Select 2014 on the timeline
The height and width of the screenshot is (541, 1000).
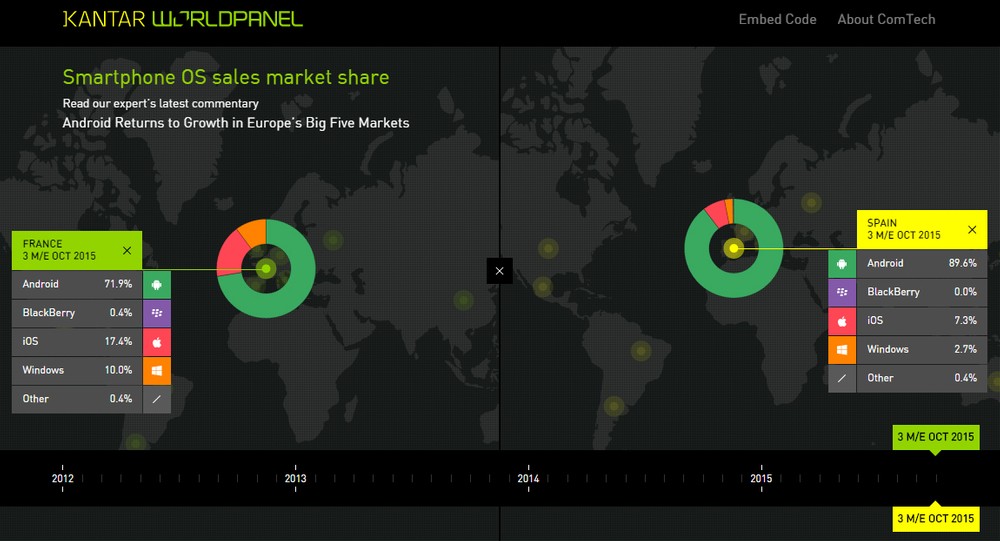528,478
